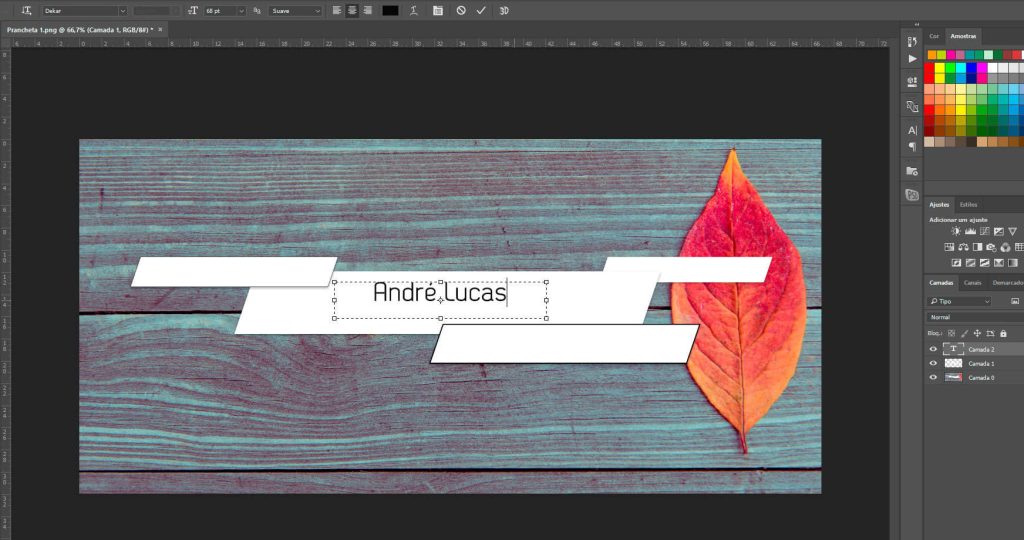Add a Selective Color adjustment
This screenshot has width=1024, height=540.
pos(999,262)
